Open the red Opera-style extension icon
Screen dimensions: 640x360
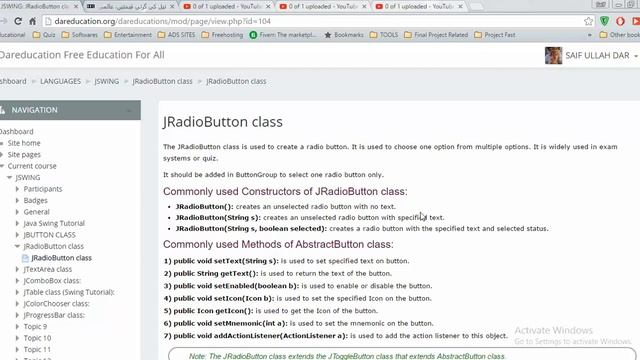click(x=620, y=21)
